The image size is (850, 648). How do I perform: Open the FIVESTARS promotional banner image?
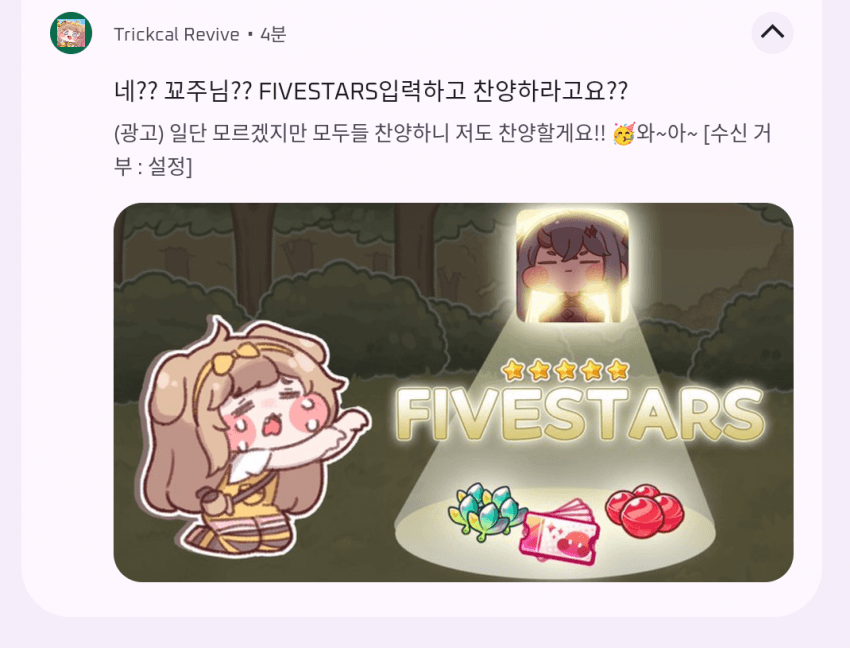tap(453, 392)
